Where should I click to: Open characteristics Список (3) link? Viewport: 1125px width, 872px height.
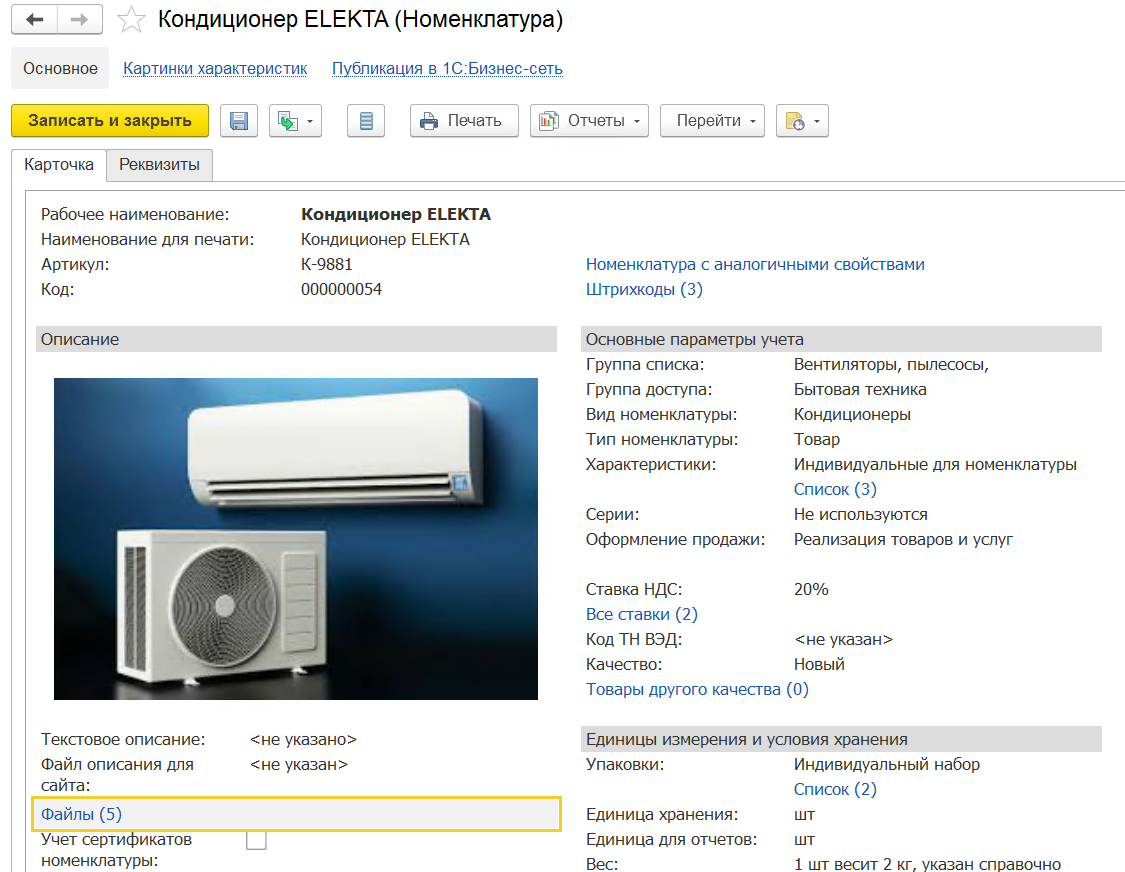[835, 489]
